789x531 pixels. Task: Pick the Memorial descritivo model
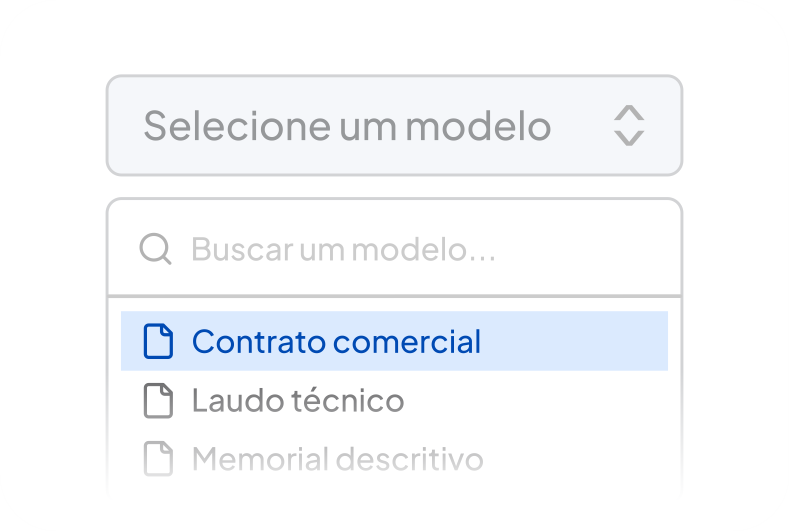tap(394, 459)
